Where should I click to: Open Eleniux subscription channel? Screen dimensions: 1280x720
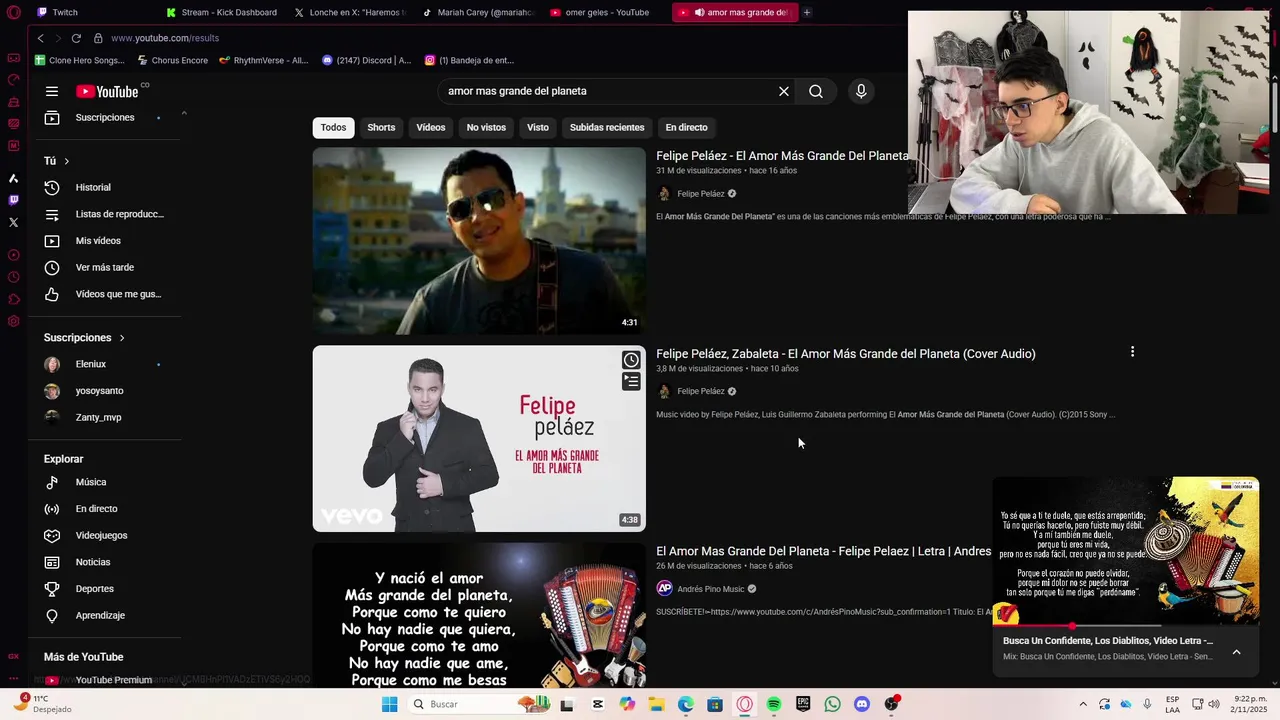tap(104, 364)
